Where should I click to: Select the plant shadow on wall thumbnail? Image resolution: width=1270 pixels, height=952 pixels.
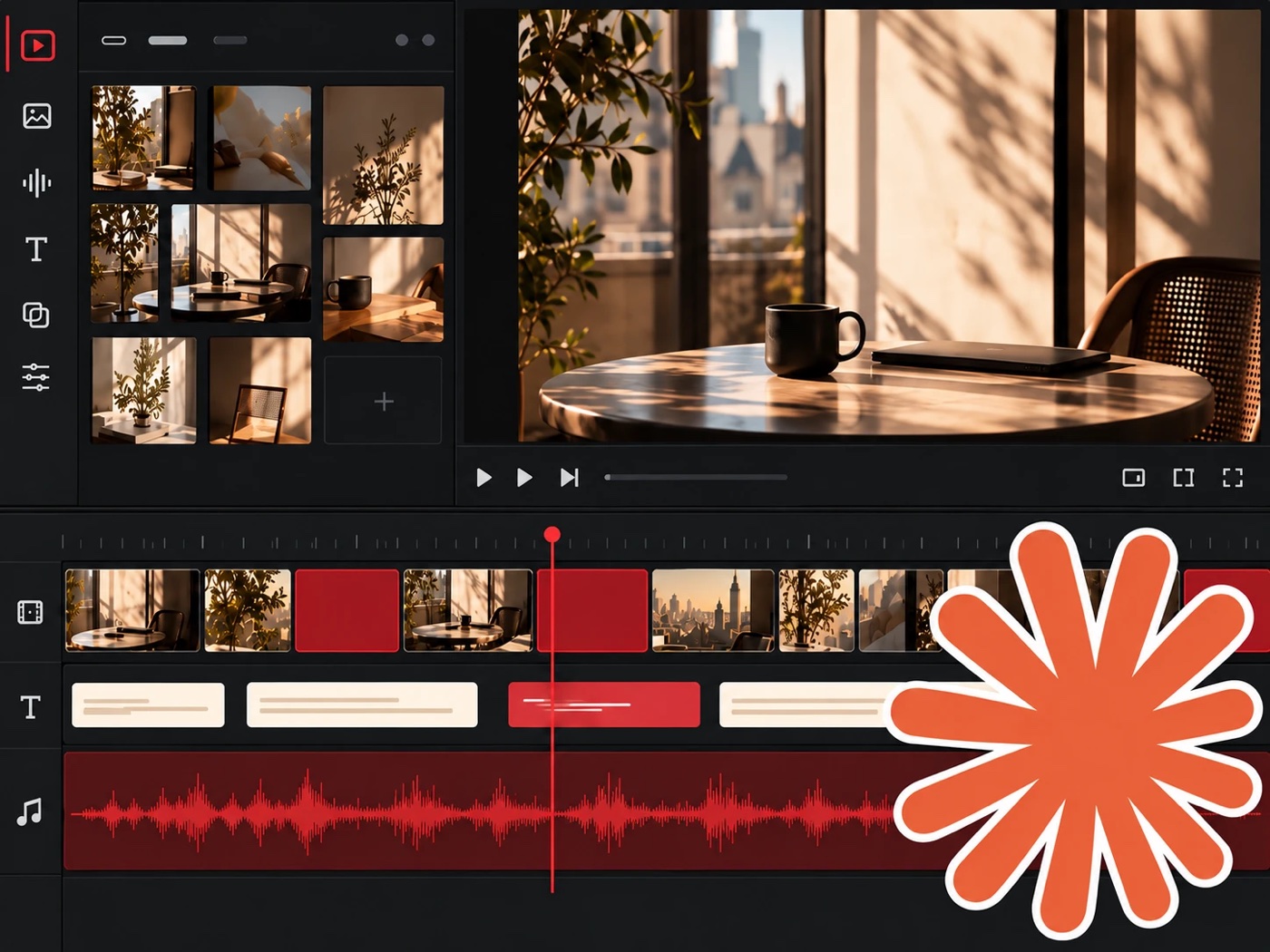pyautogui.click(x=384, y=155)
